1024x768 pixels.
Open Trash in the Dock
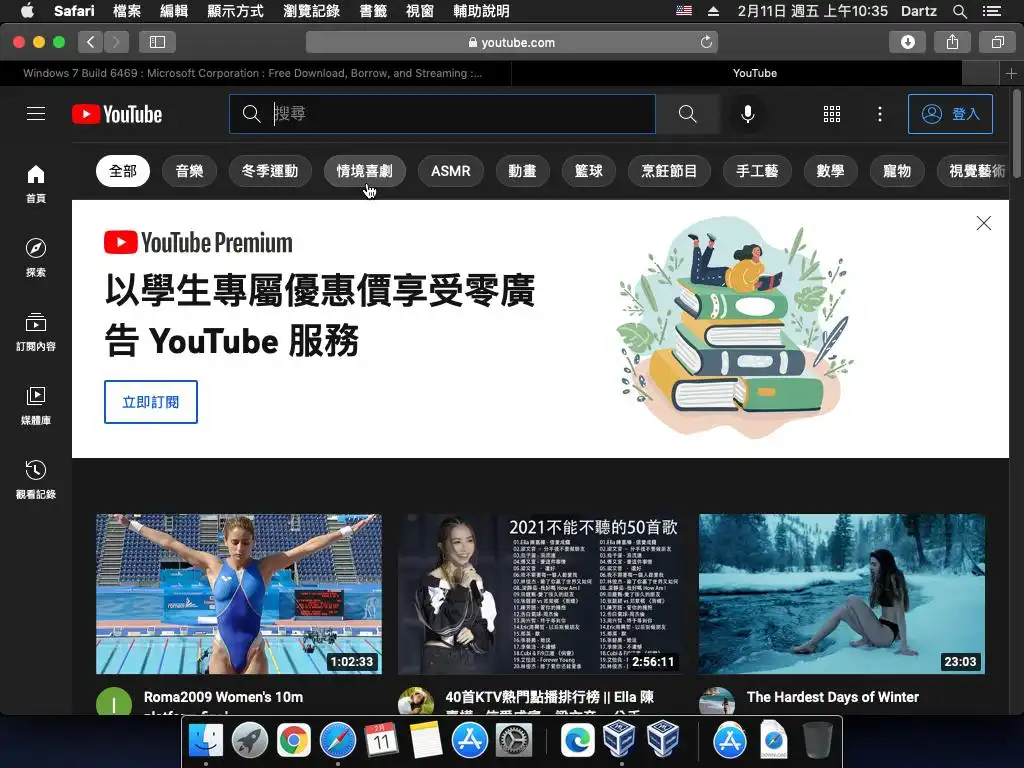click(x=818, y=741)
